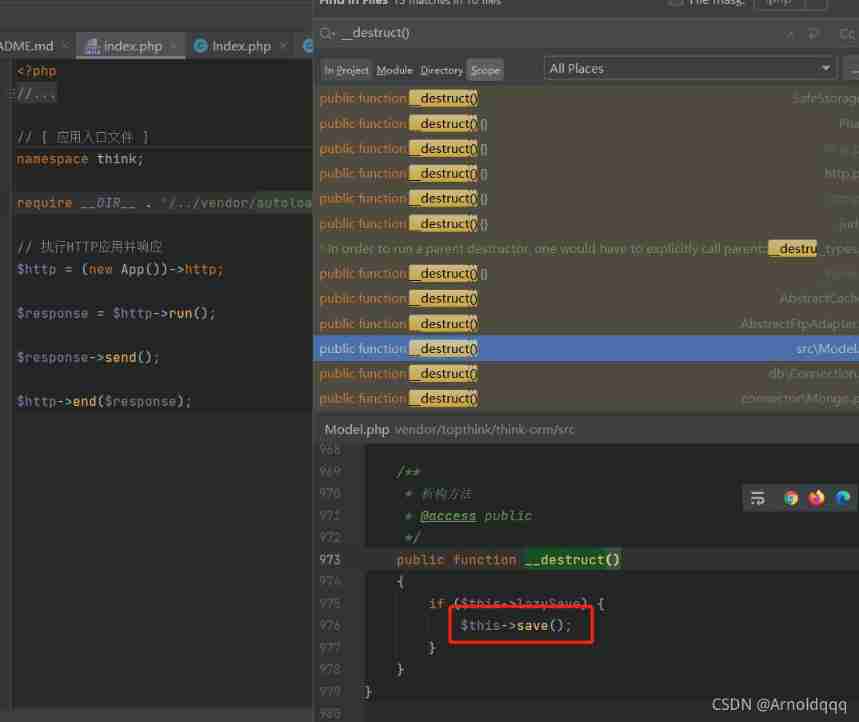Open in Firefox browser icon
Viewport: 859px width, 722px height.
pyautogui.click(x=817, y=498)
